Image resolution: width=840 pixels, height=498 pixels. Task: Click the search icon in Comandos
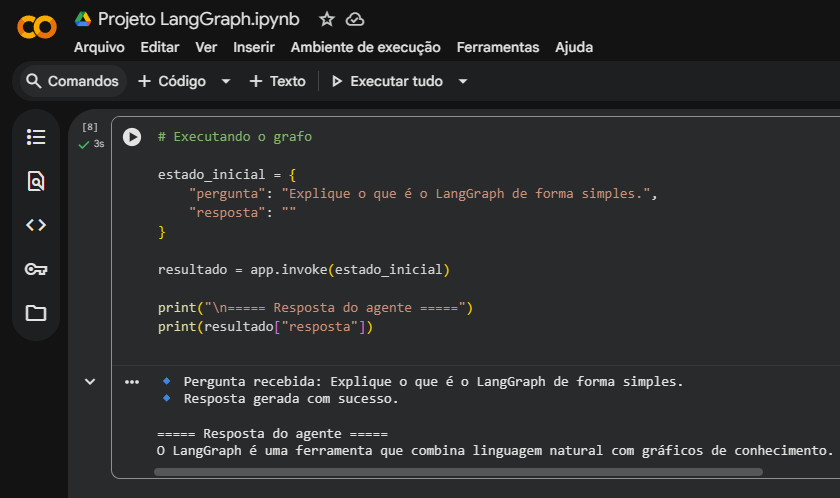[x=33, y=81]
